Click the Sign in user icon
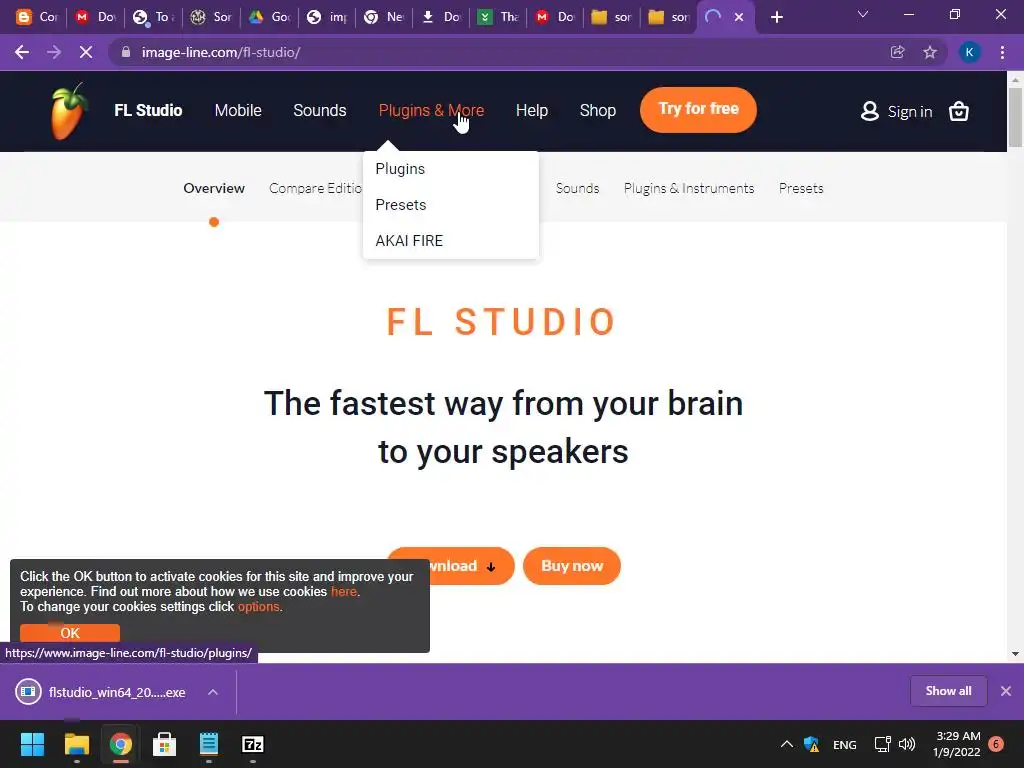The image size is (1024, 768). [x=870, y=111]
